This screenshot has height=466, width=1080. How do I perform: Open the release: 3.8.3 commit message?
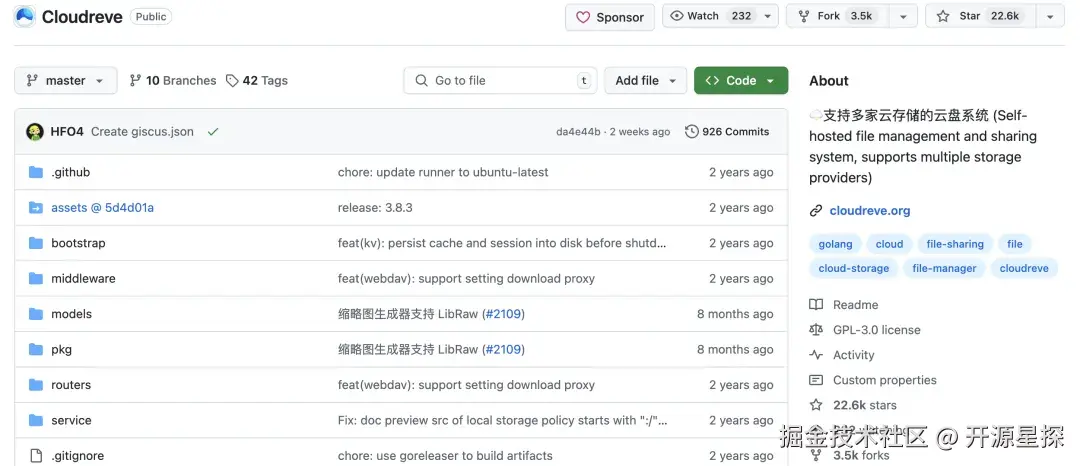click(375, 207)
